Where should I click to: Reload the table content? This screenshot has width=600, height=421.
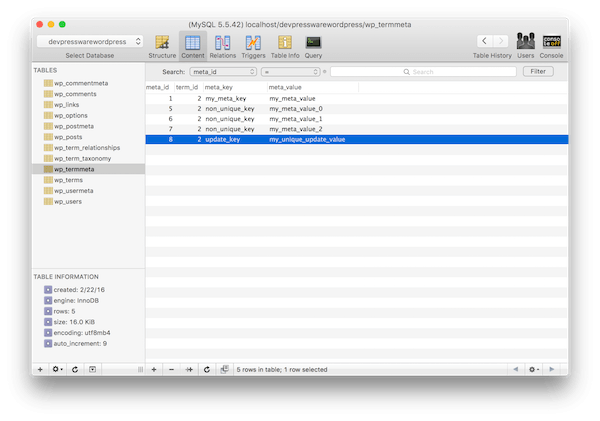pyautogui.click(x=207, y=369)
